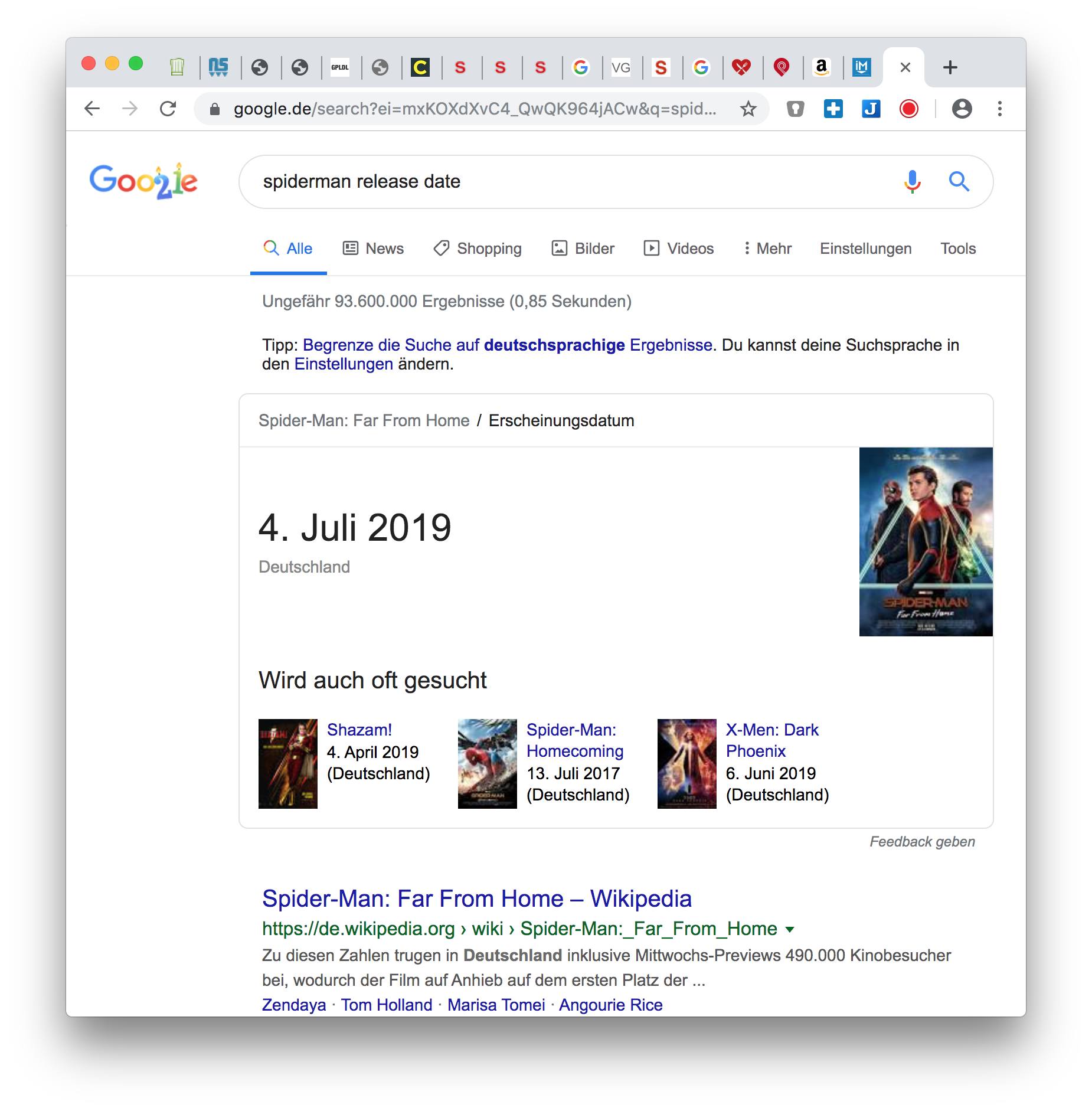This screenshot has width=1092, height=1111.
Task: Open the Einstellungen link in the tip
Action: [x=344, y=364]
